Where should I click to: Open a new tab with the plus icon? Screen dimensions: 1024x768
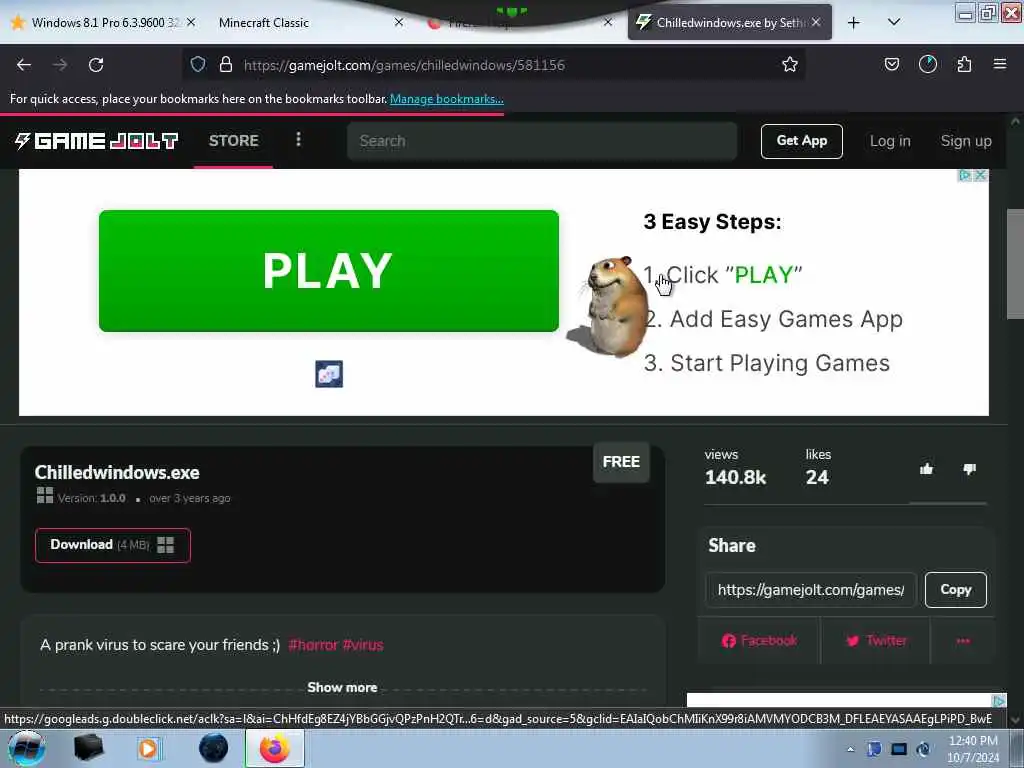[854, 23]
